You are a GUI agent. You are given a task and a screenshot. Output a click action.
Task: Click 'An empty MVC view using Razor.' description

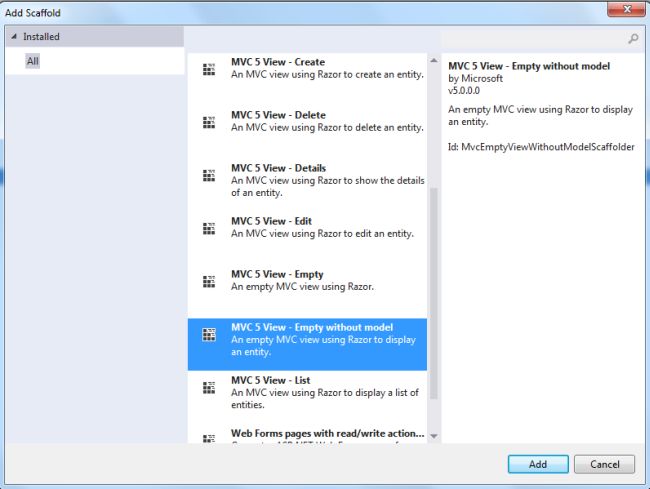302,287
